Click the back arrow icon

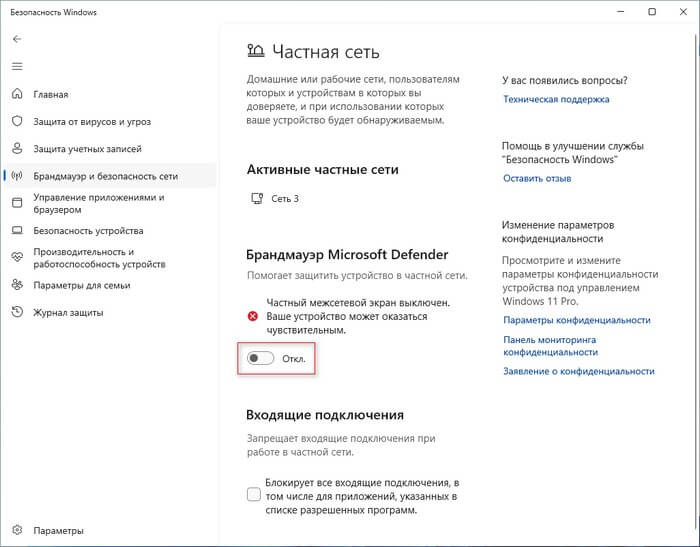pyautogui.click(x=17, y=39)
